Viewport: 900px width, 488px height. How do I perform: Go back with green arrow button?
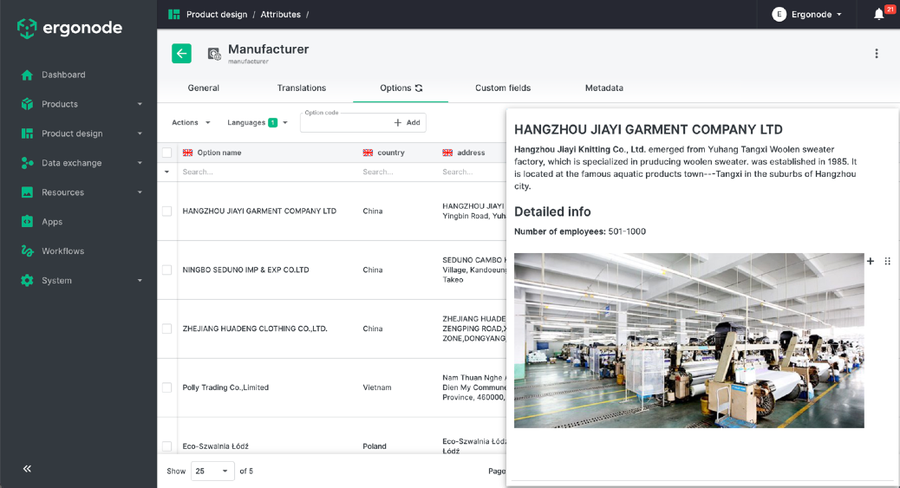pyautogui.click(x=181, y=53)
